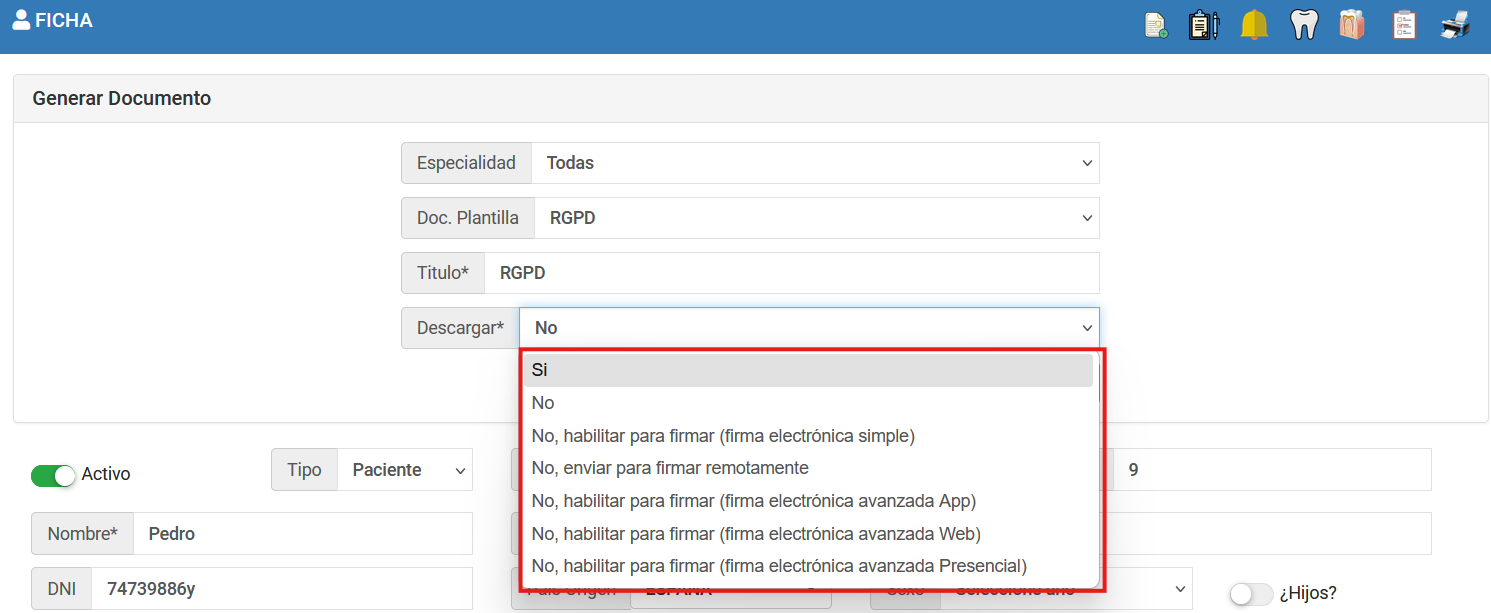Open the checklist clipboard icon
The width and height of the screenshot is (1491, 613).
[1404, 25]
